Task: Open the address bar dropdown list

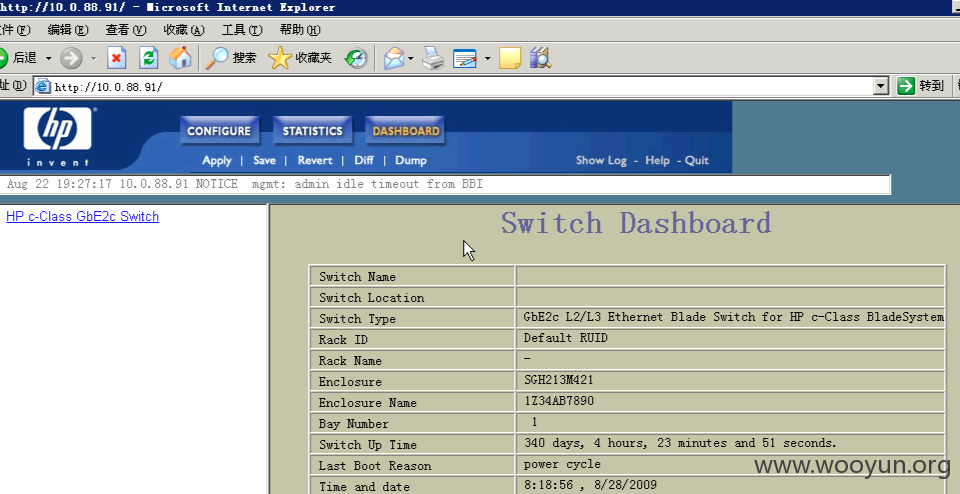Action: 881,86
